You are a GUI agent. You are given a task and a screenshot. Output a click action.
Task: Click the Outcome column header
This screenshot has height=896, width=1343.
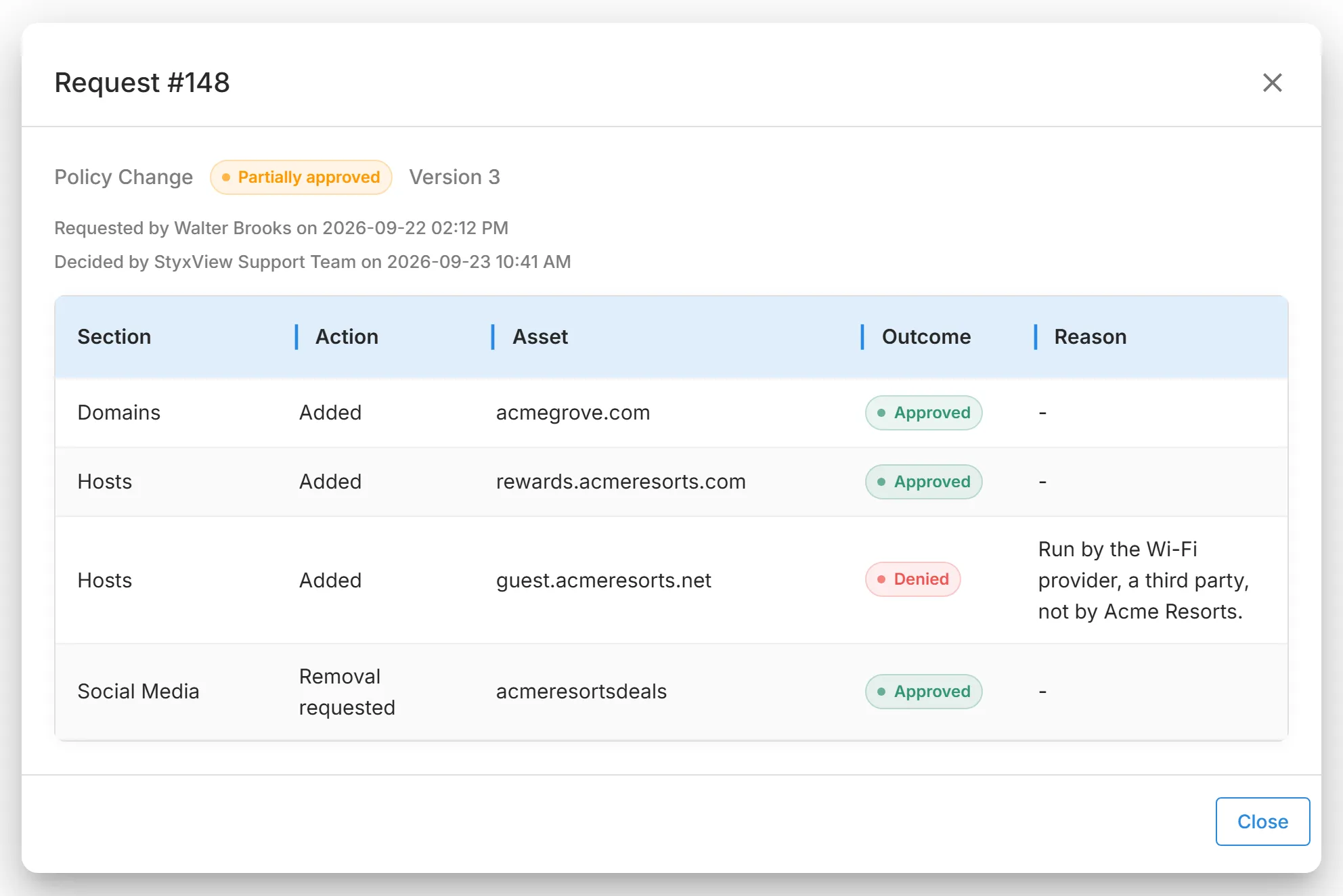[926, 337]
